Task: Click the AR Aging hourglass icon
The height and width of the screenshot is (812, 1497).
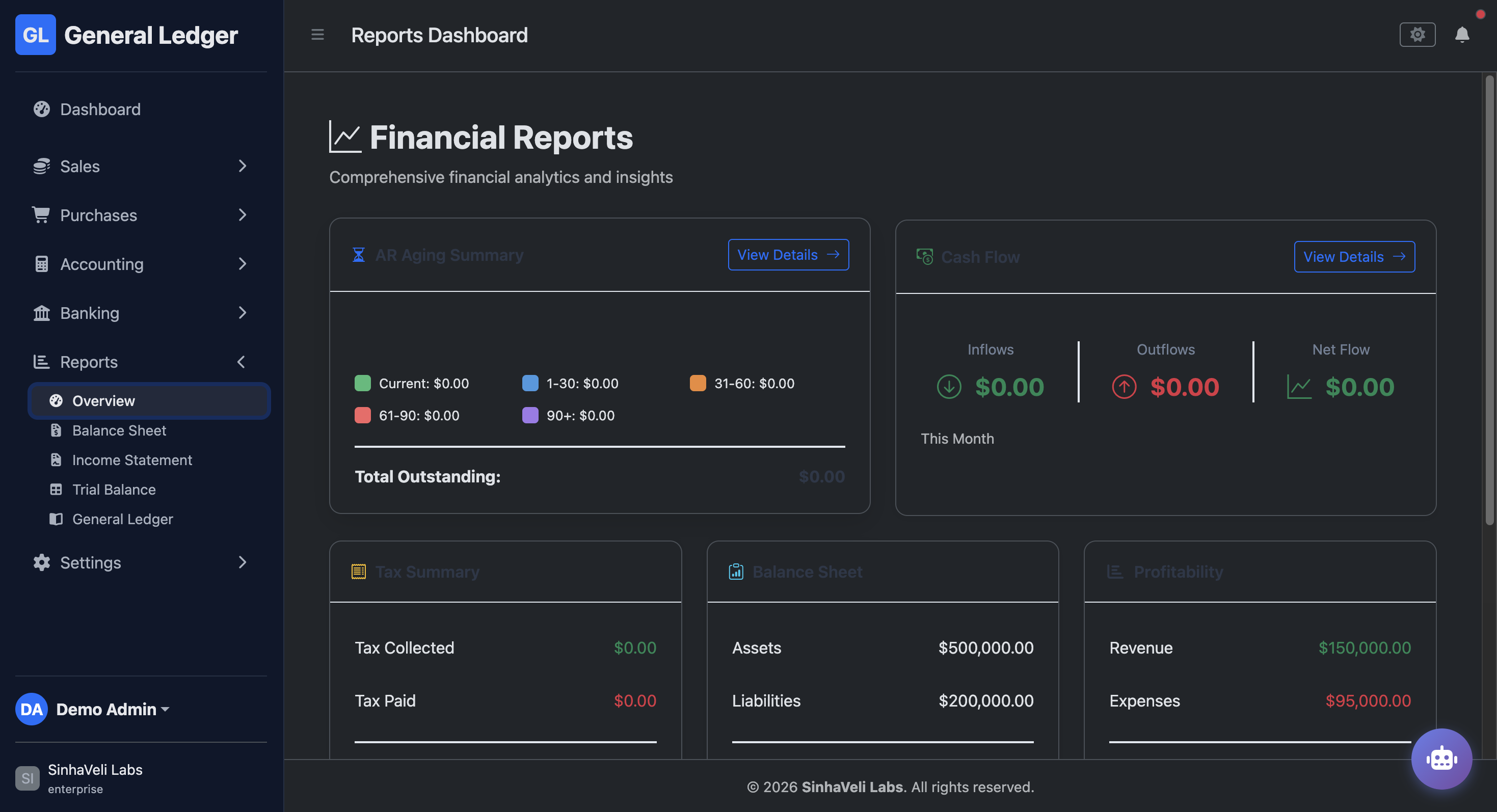Action: tap(359, 254)
